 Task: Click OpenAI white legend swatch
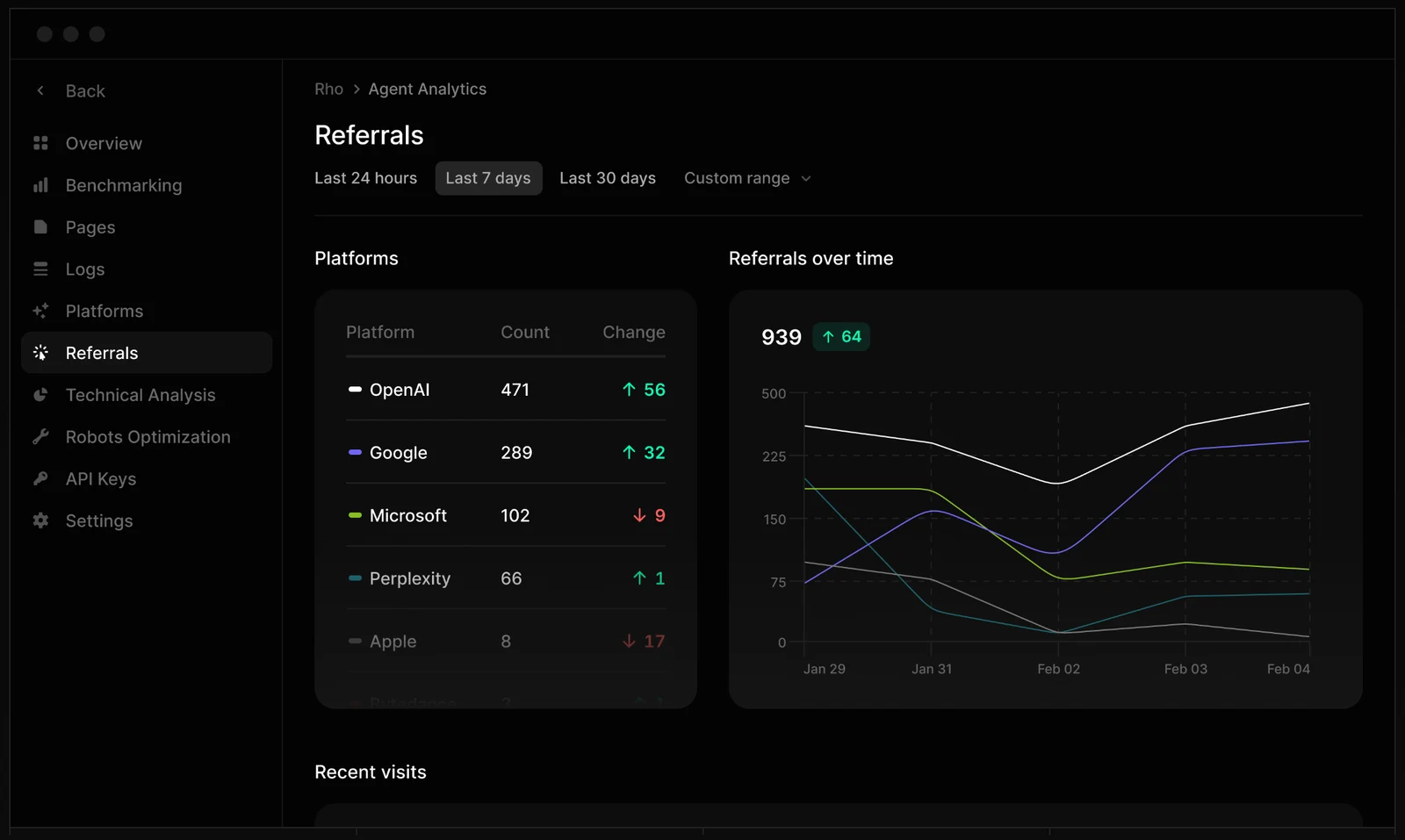tap(355, 389)
